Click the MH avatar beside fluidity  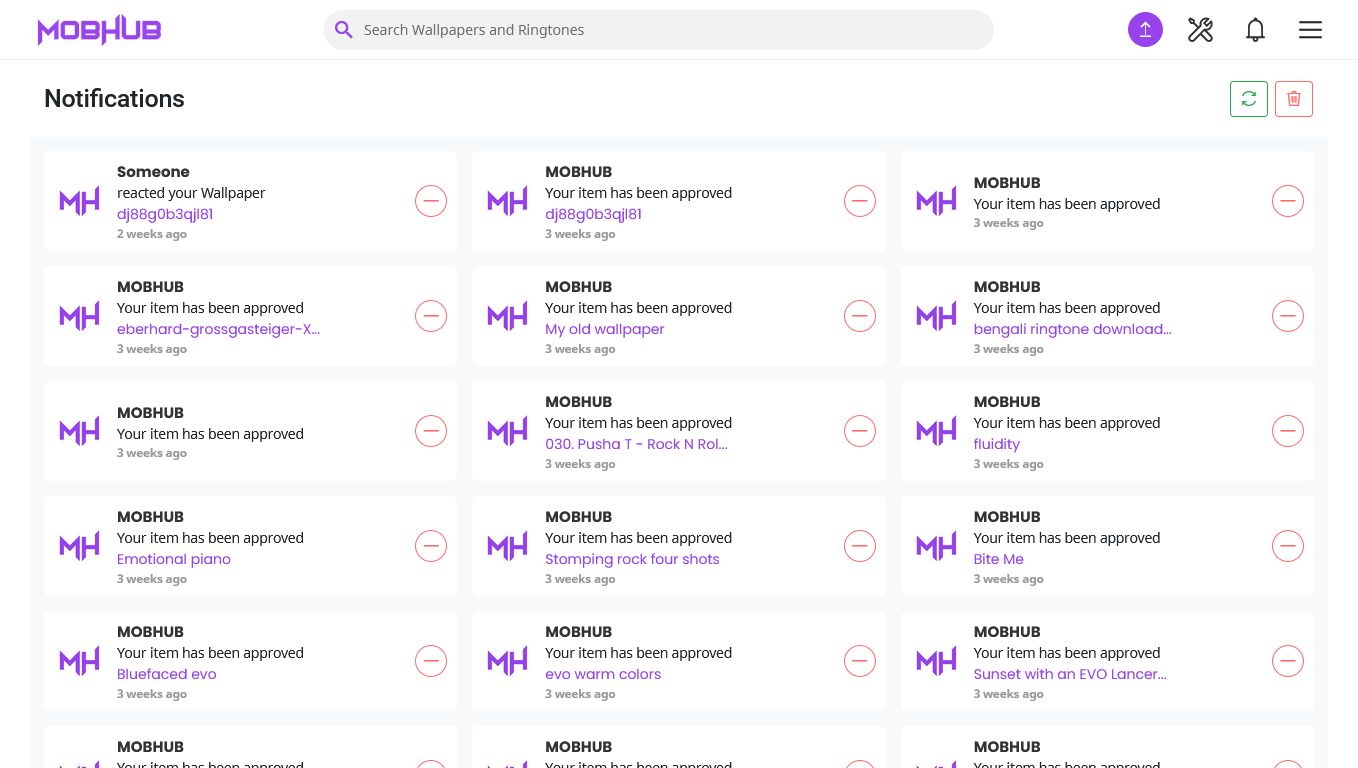pos(936,431)
